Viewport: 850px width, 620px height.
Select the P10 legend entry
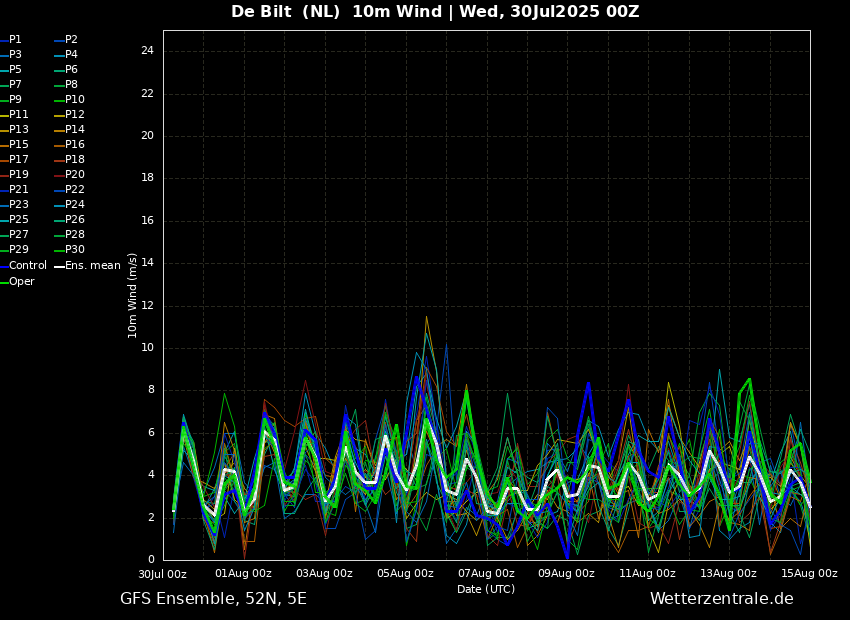pos(75,100)
